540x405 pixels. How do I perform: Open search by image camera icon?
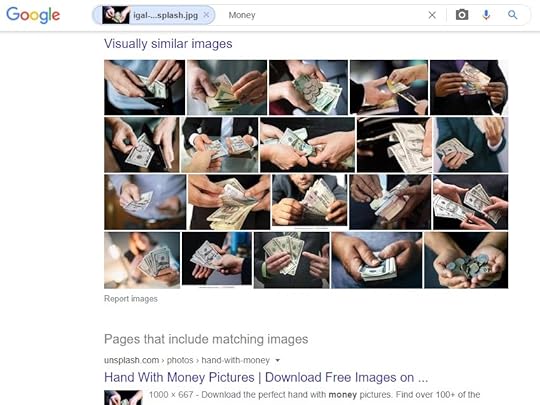[462, 15]
